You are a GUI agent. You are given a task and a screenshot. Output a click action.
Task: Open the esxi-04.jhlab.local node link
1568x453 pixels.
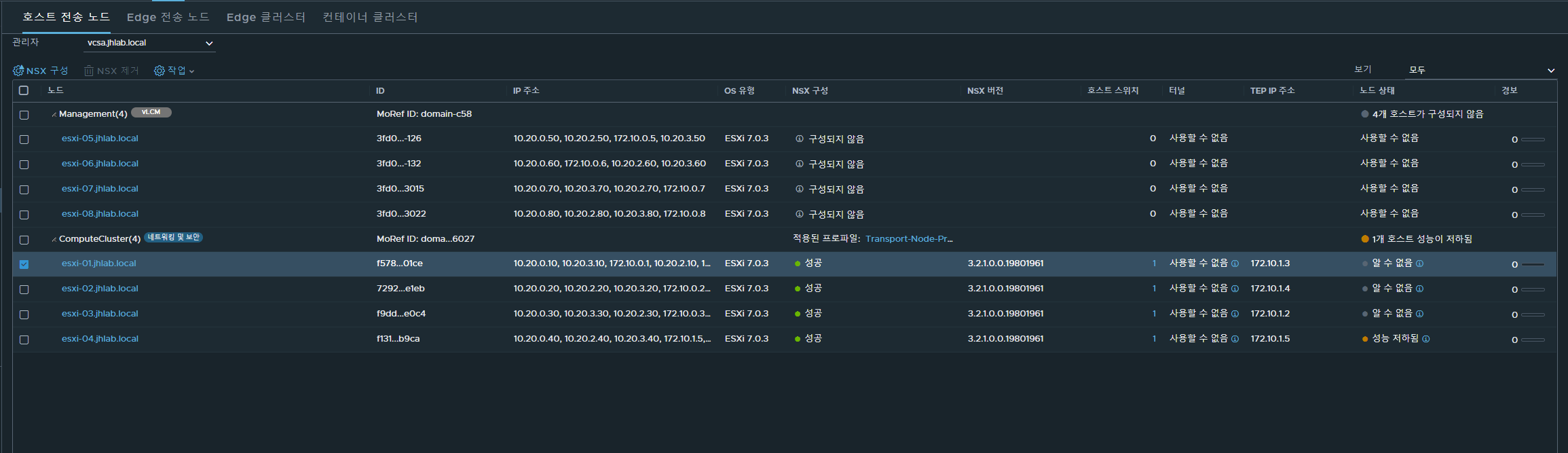(100, 339)
